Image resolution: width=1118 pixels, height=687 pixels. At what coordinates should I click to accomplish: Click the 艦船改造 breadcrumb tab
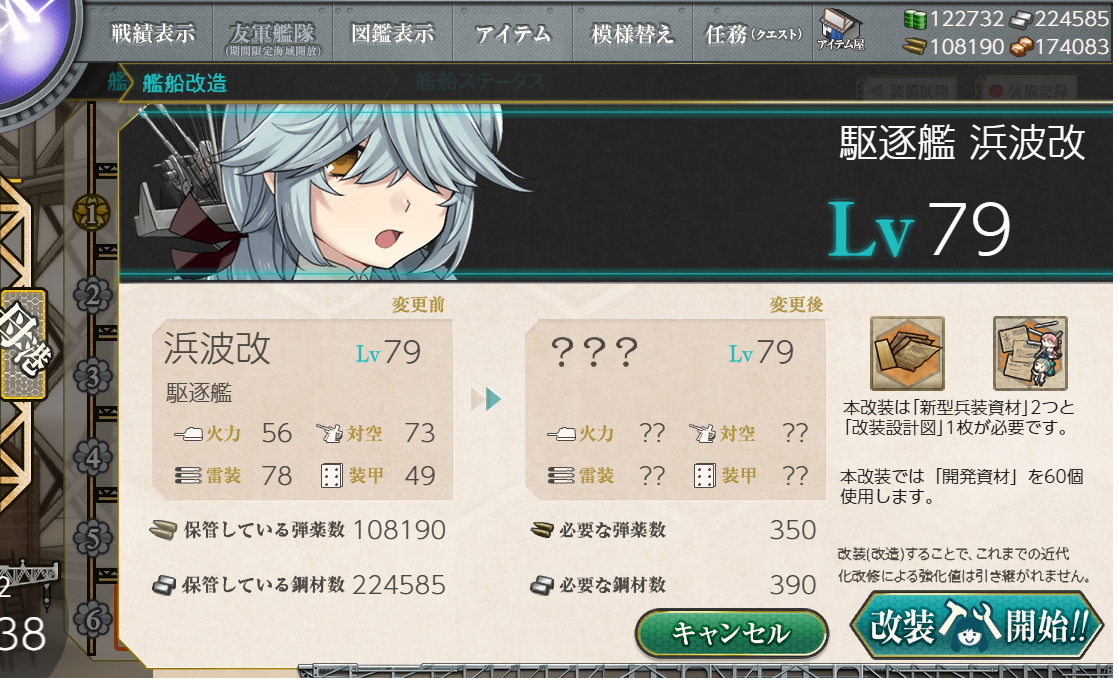tap(185, 83)
